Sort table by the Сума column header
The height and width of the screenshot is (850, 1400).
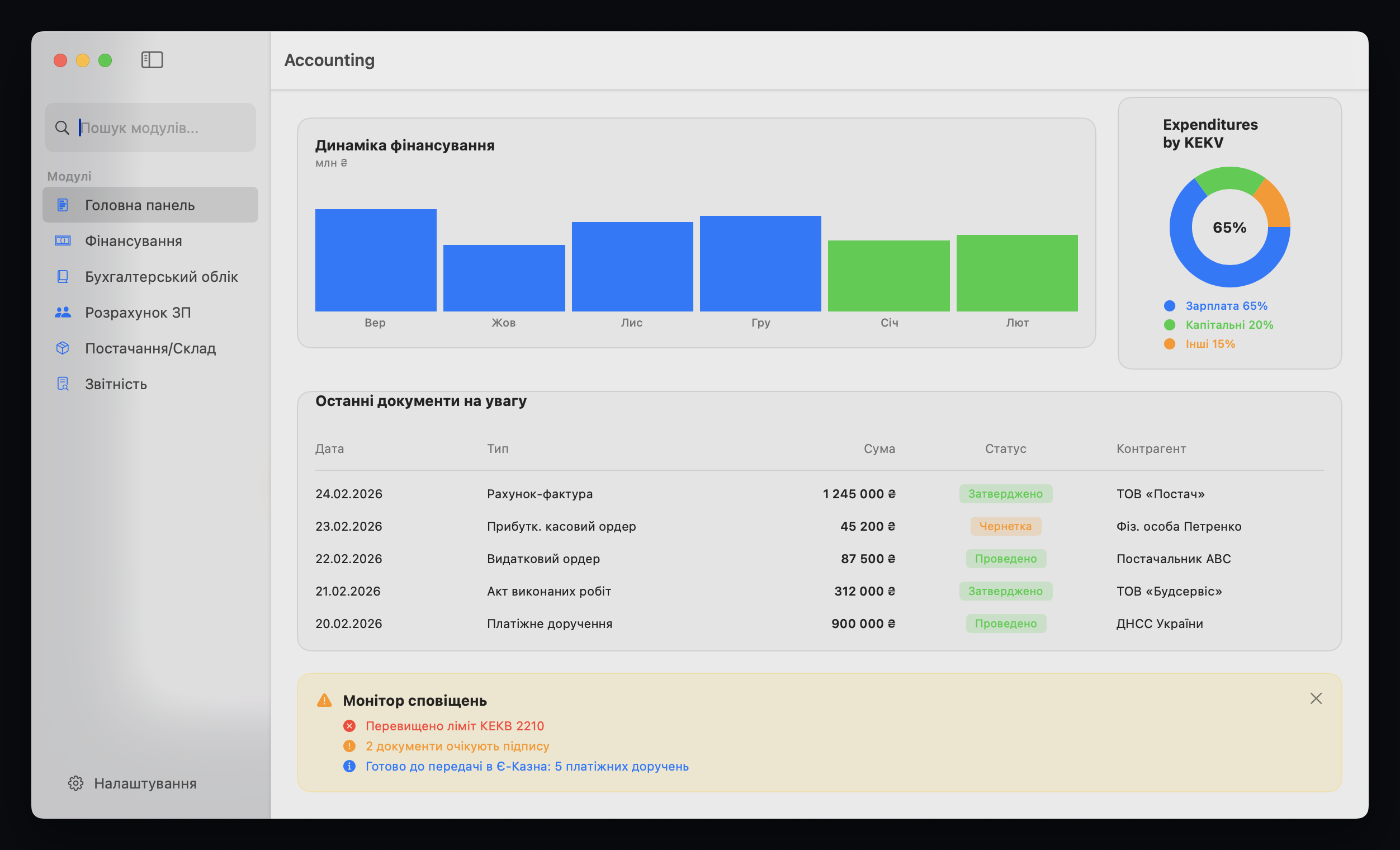[x=879, y=449]
